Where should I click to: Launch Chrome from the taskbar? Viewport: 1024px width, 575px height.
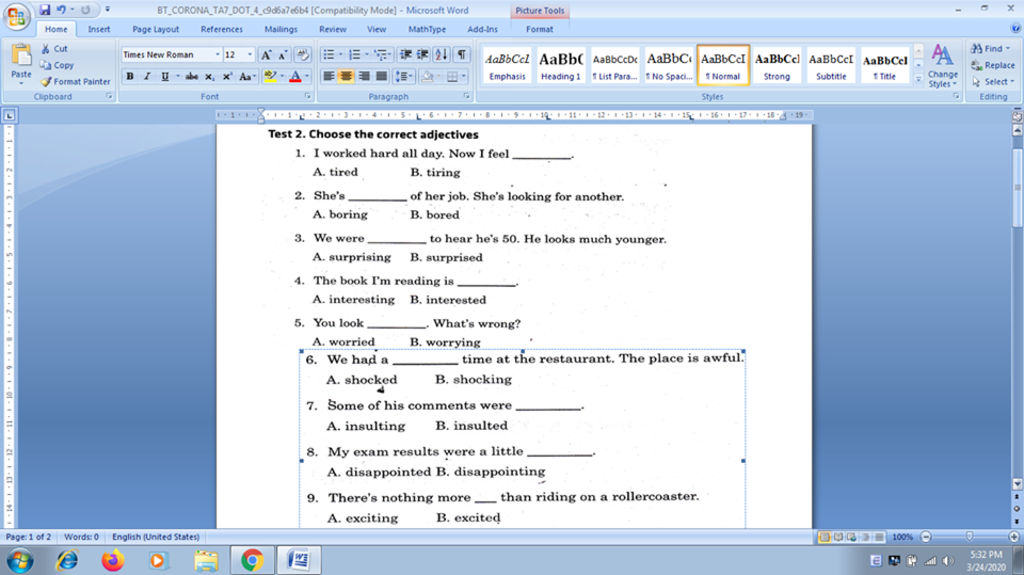coord(252,560)
